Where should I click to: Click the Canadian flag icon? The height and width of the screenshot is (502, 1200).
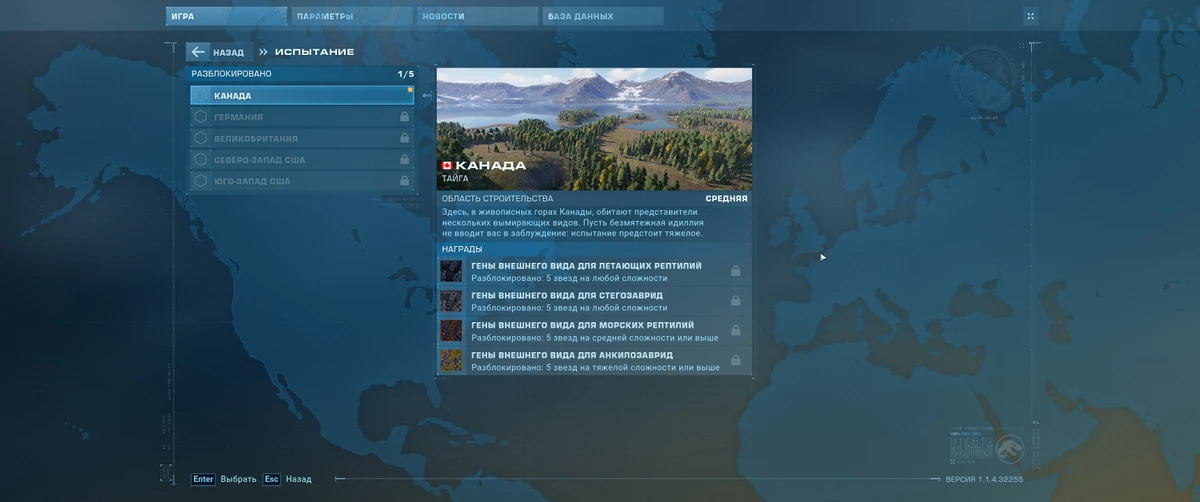(x=447, y=165)
